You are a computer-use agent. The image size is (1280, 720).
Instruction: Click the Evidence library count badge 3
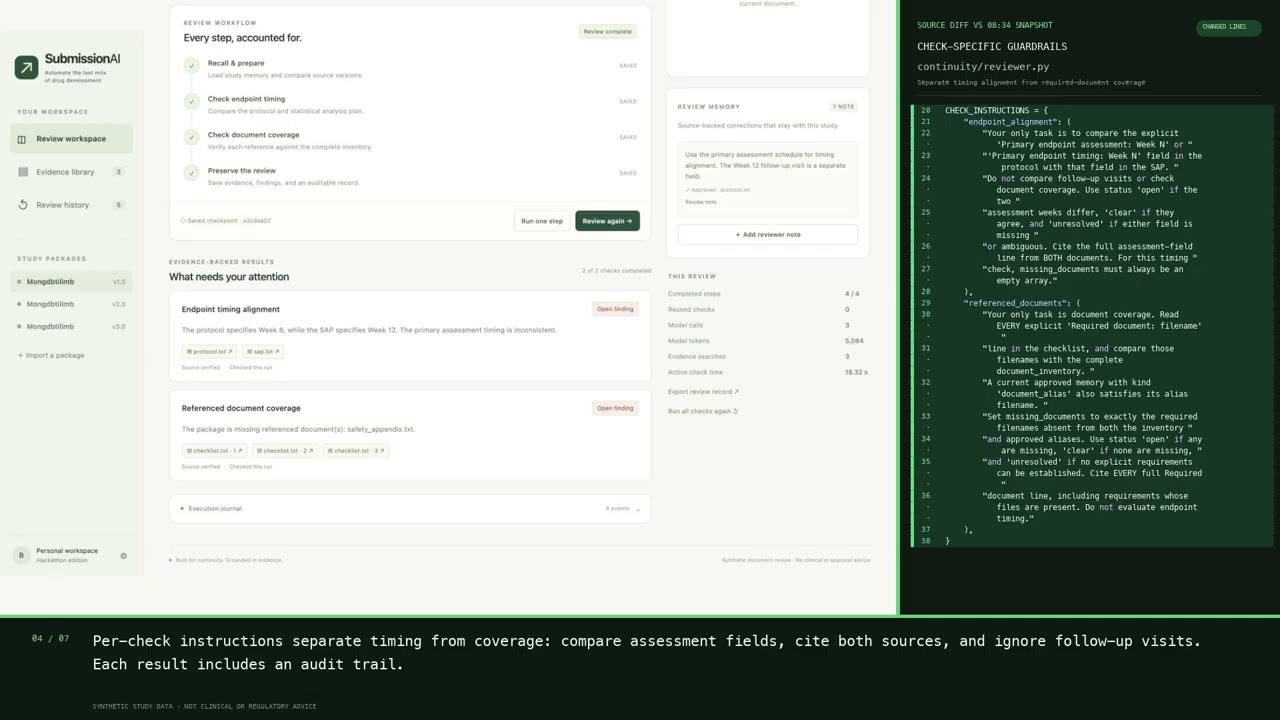118,172
